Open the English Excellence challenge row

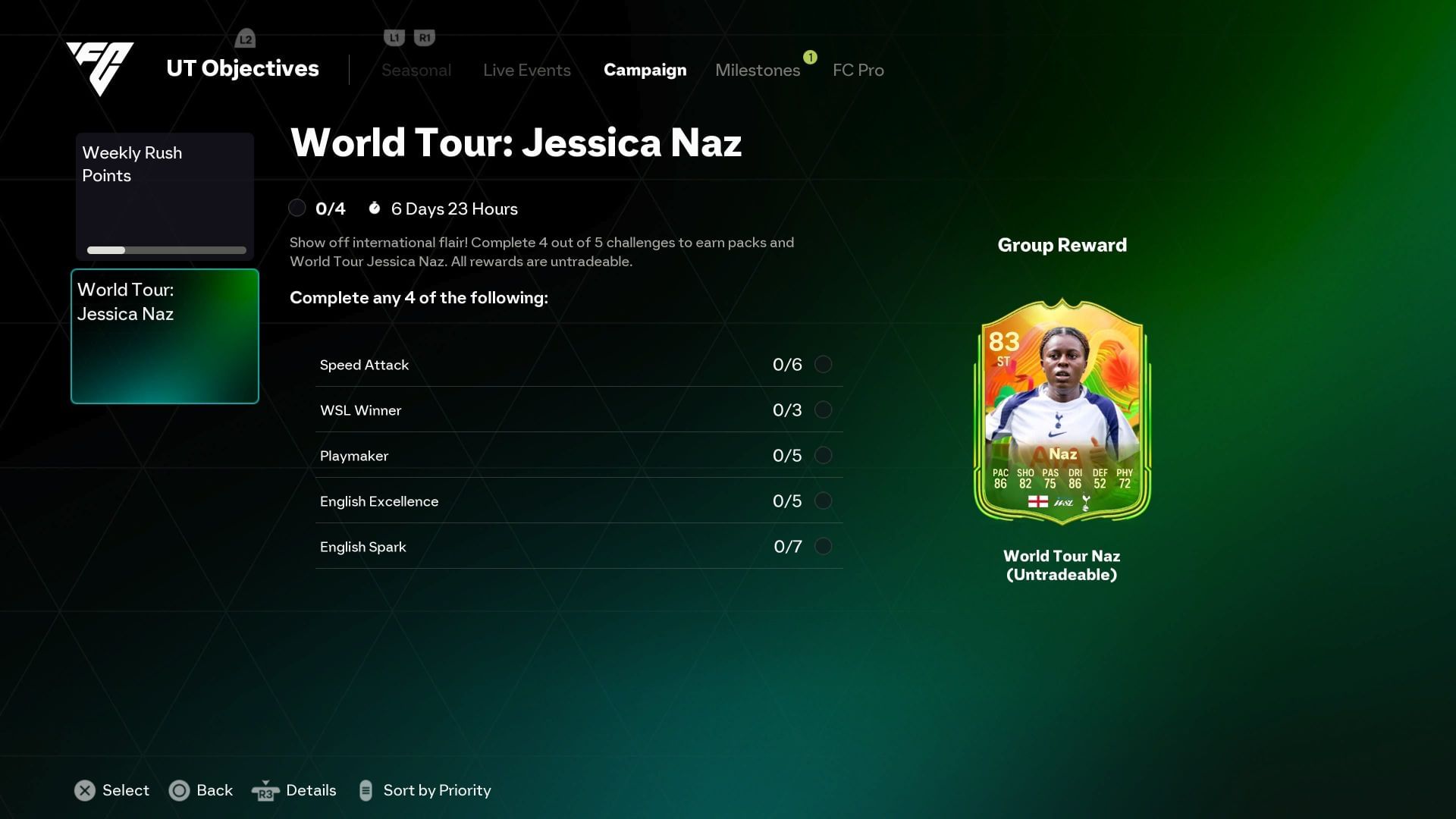click(x=579, y=500)
